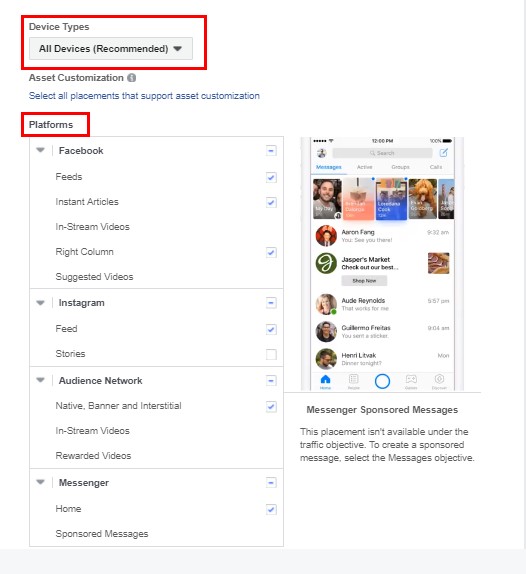Open the Aude Reynolds conversation
The height and width of the screenshot is (574, 526).
pyautogui.click(x=383, y=304)
